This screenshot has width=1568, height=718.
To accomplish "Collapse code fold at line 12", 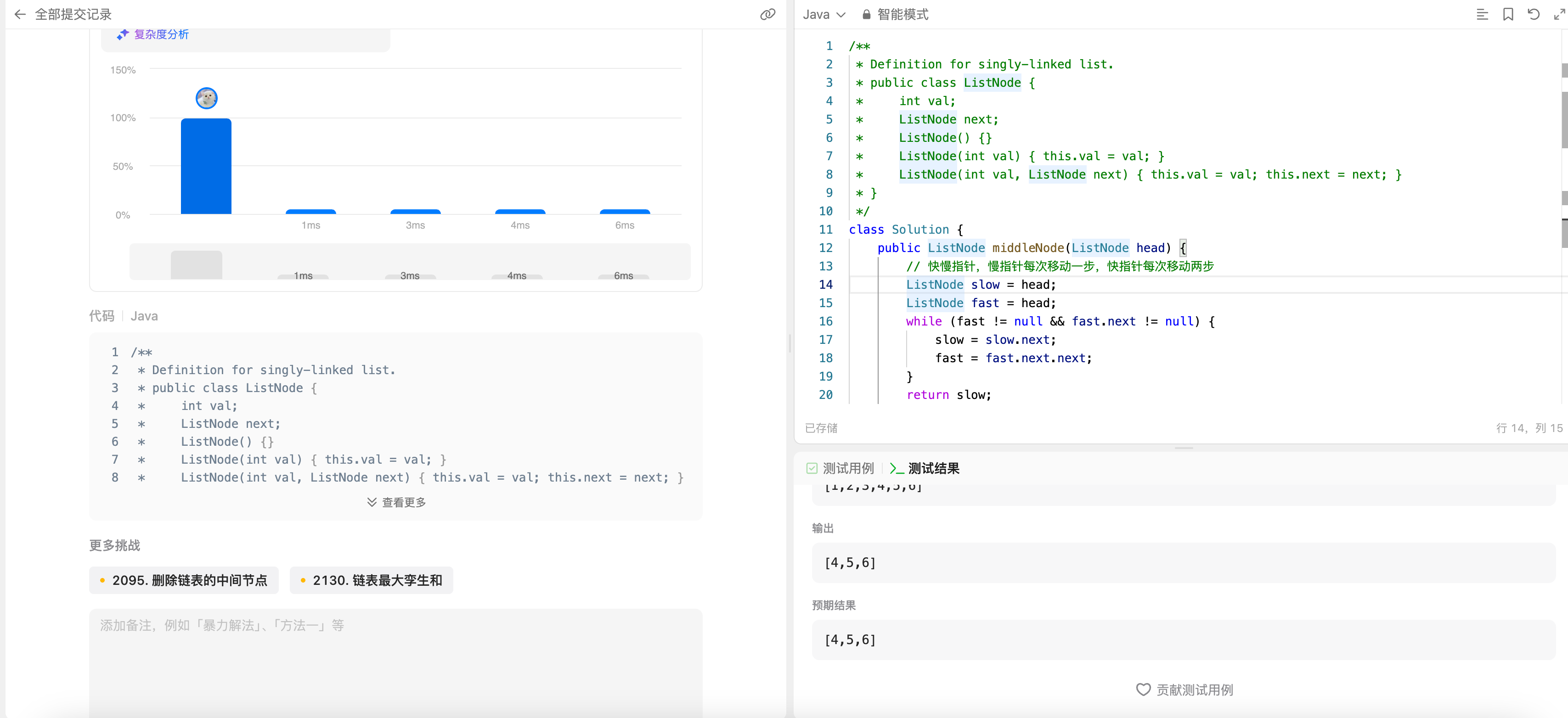I will pyautogui.click(x=842, y=247).
